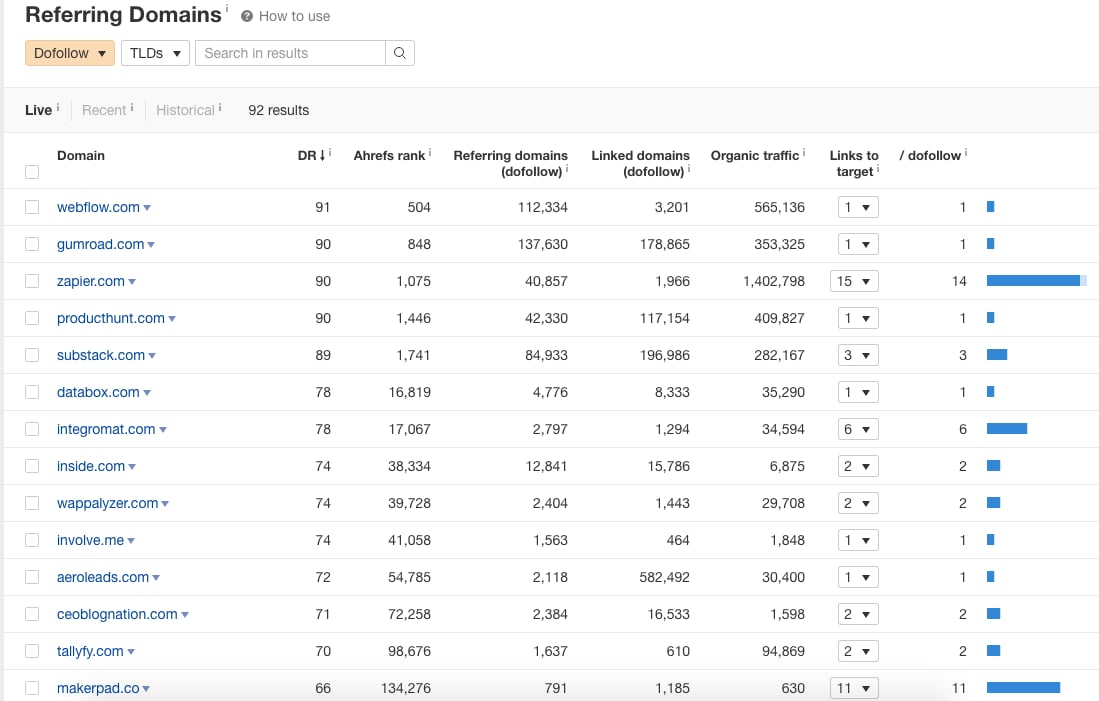The height and width of the screenshot is (701, 1099).
Task: Click gumroad.com referring domains value 137,630
Action: point(542,244)
